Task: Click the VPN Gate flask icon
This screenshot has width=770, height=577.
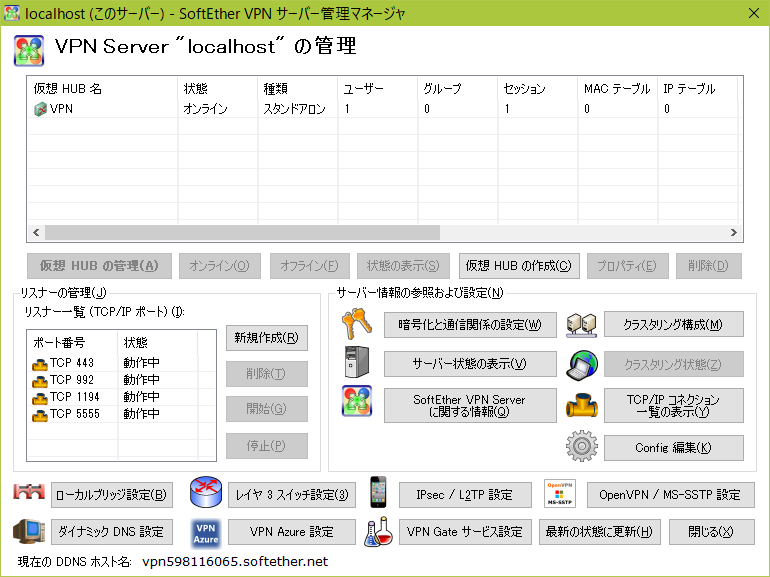Action: [378, 532]
